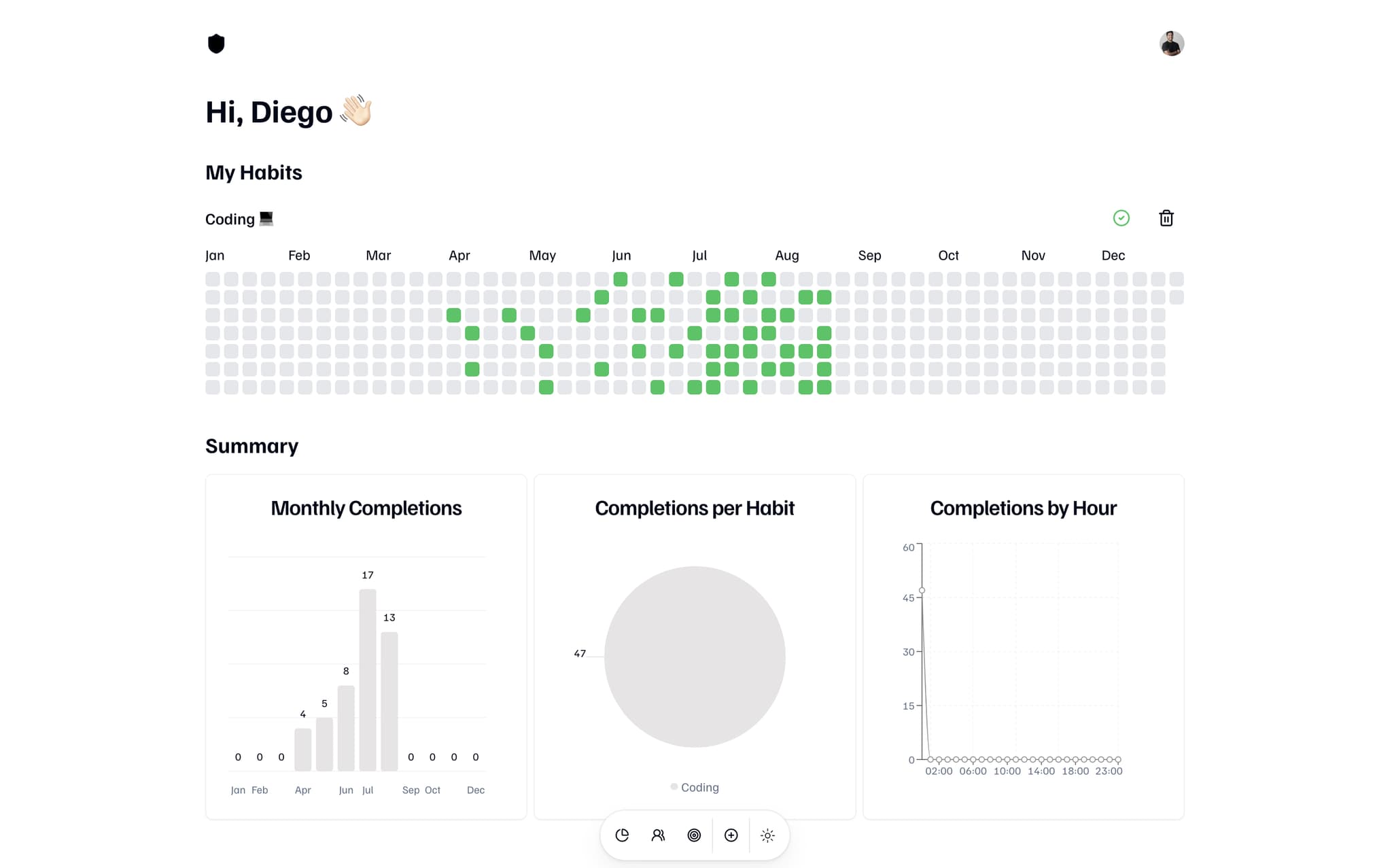Click the Monthly Completions card heading

[x=366, y=508]
